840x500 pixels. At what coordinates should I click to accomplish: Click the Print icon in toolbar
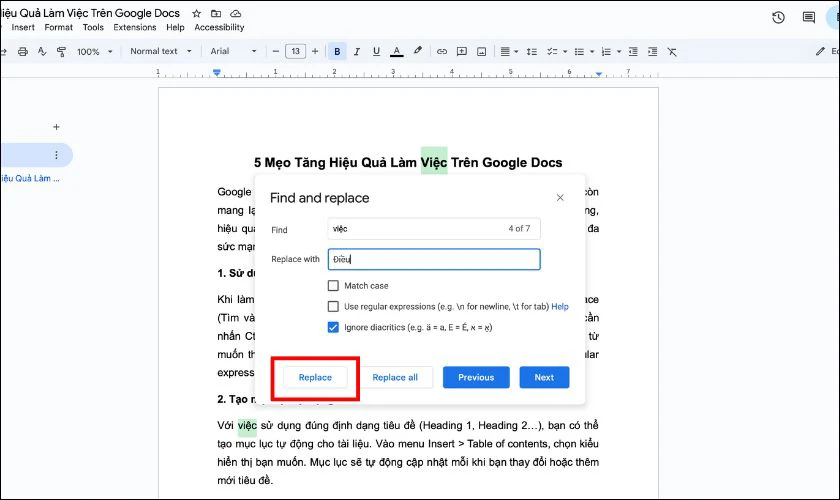(22, 51)
